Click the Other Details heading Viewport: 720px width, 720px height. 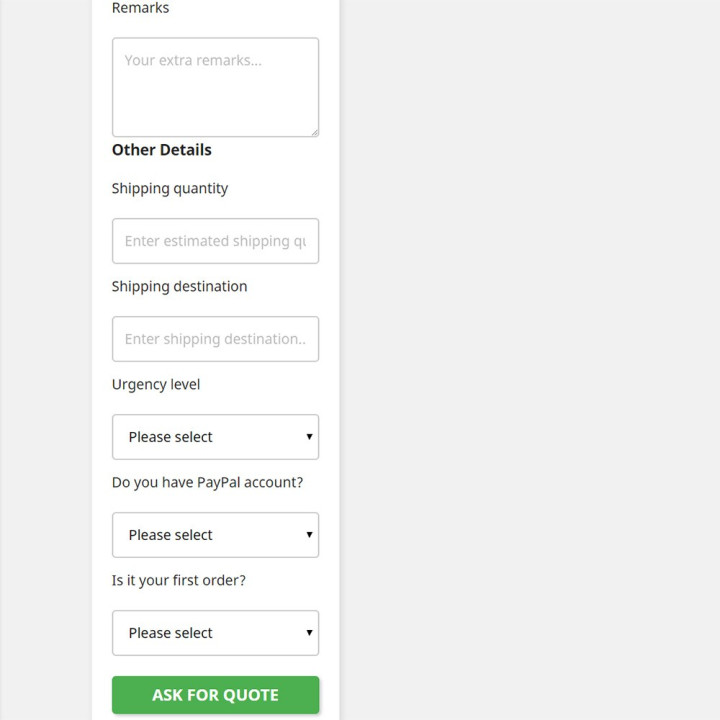(x=162, y=150)
